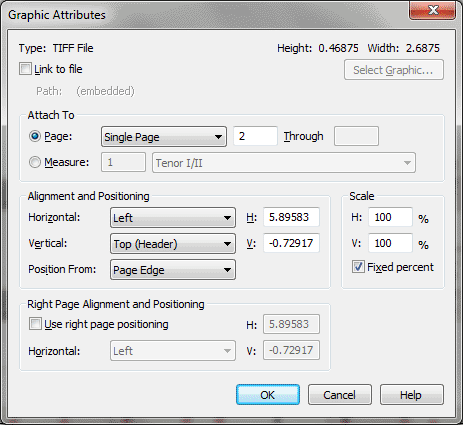Open the Vertical Top (Header) dropdown
Screen dimensions: 463x425
(x=173, y=244)
